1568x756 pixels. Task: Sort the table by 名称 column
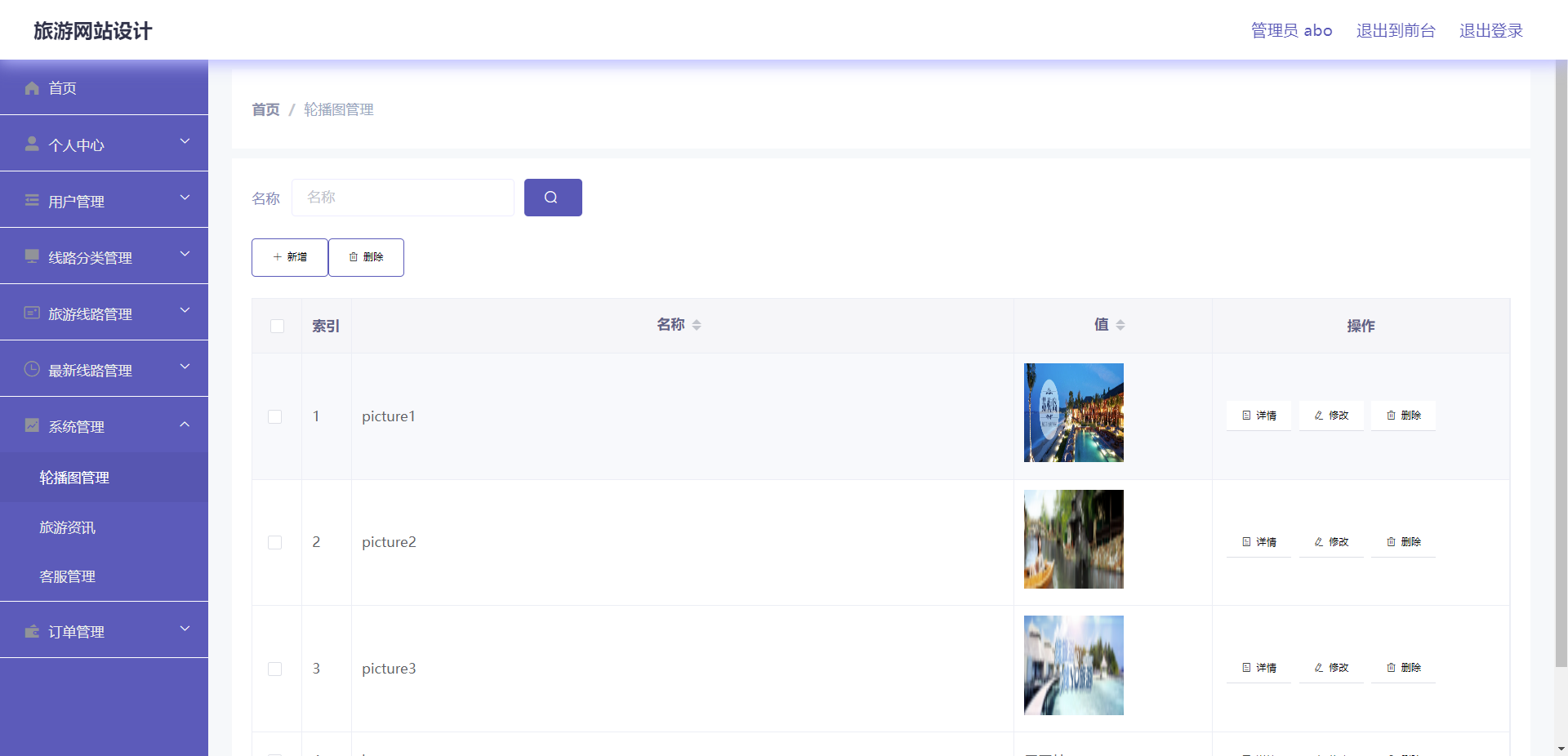696,324
